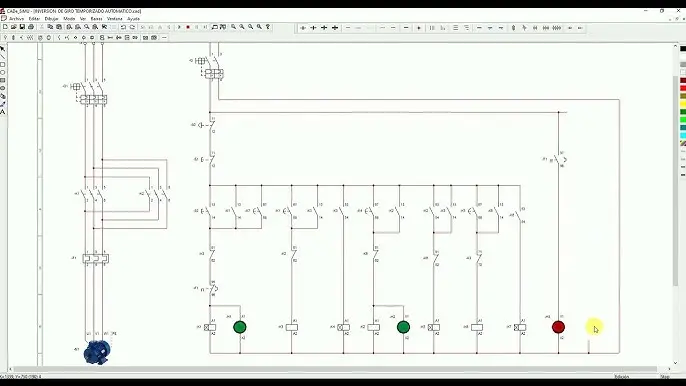686x386 pixels.
Task: Open the Modo menu
Action: point(69,19)
